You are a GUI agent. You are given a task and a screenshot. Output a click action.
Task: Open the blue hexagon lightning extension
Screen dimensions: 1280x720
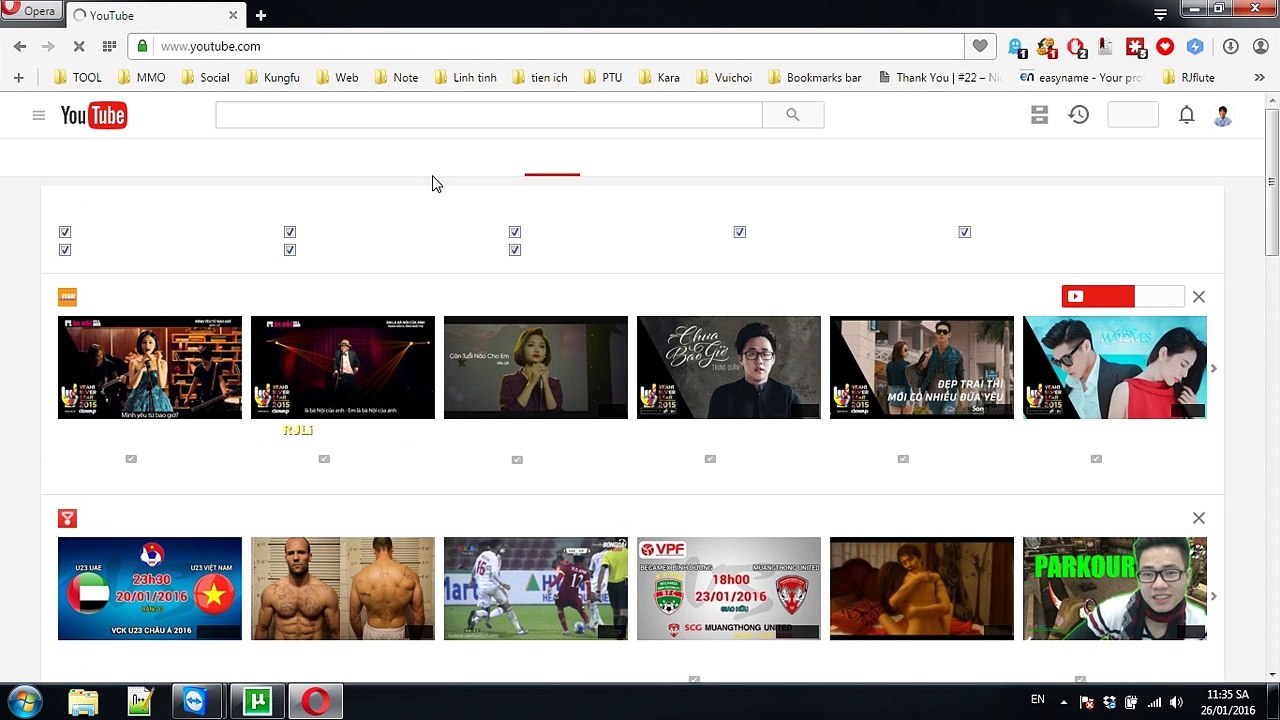click(1195, 46)
